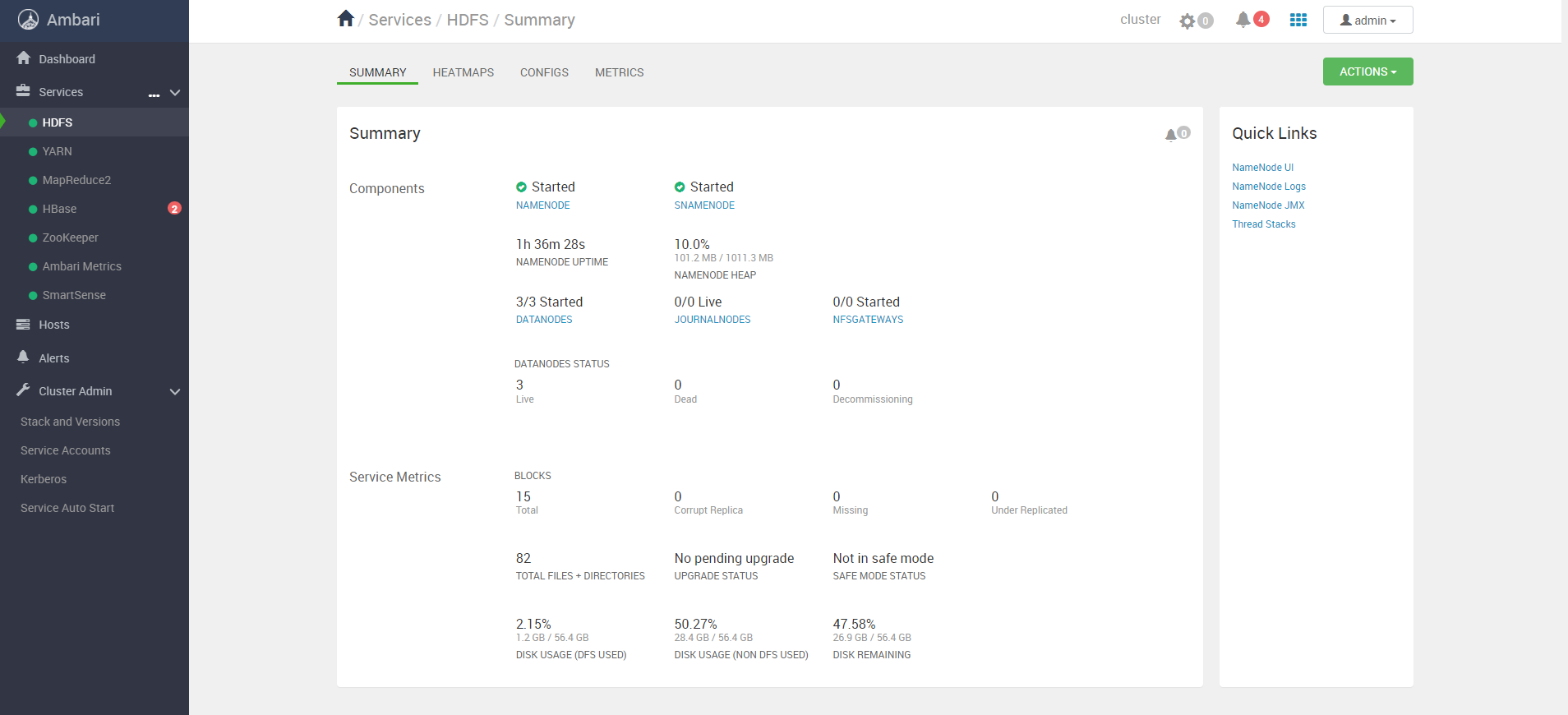Click the Dashboard home icon in sidebar
Viewport: 1568px width, 715px height.
pyautogui.click(x=23, y=58)
